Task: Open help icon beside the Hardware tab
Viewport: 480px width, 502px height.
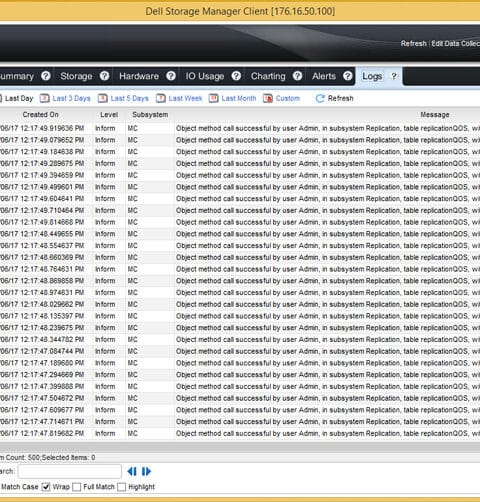Action: pos(171,76)
